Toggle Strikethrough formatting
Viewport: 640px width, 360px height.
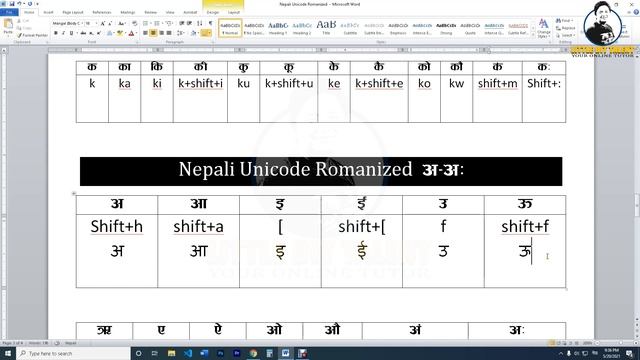[x=83, y=33]
